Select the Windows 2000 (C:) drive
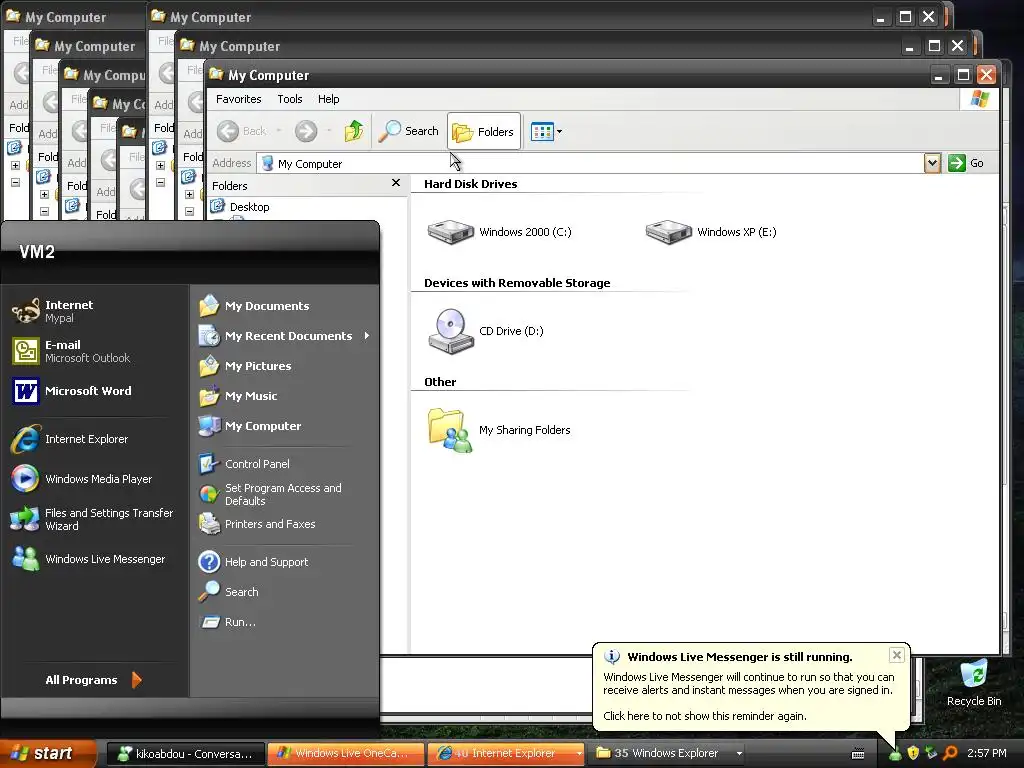The width and height of the screenshot is (1024, 768). click(x=500, y=232)
